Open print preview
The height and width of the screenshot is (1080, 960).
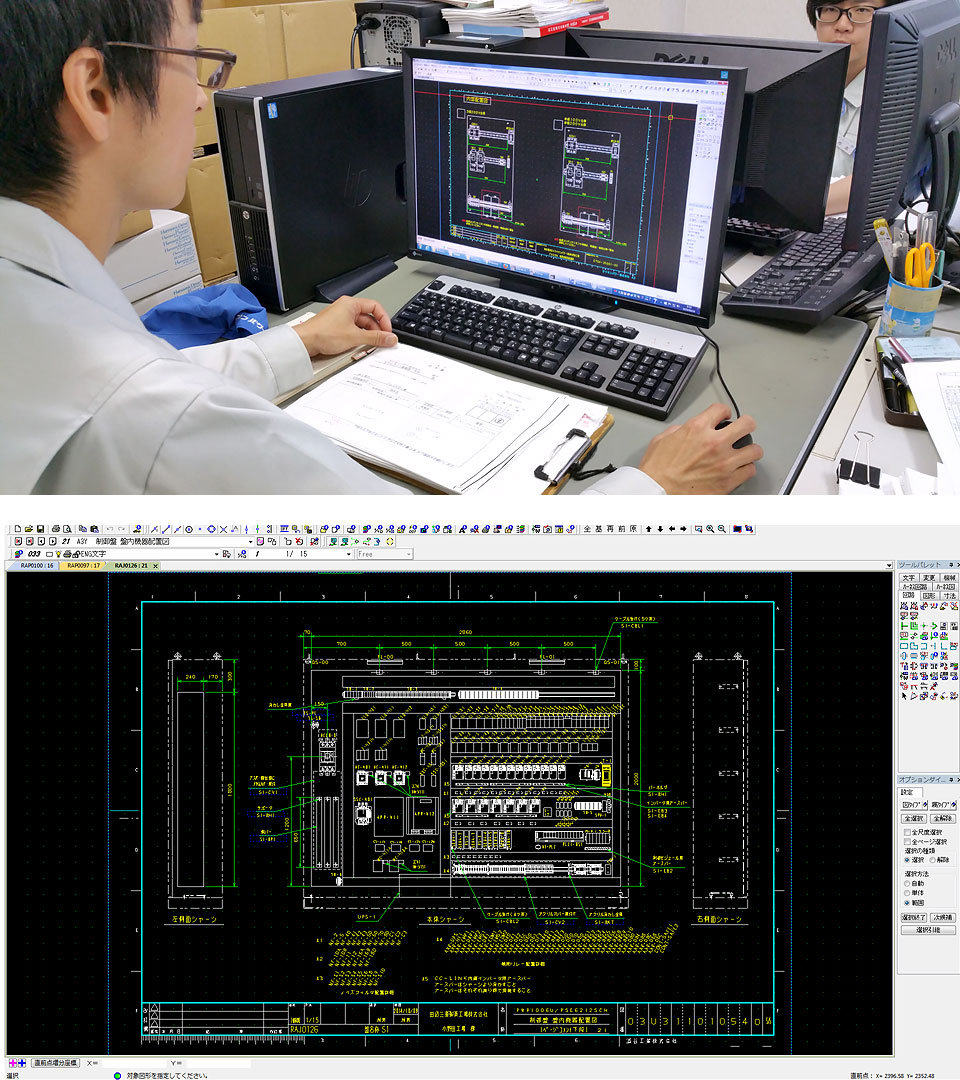[x=67, y=529]
